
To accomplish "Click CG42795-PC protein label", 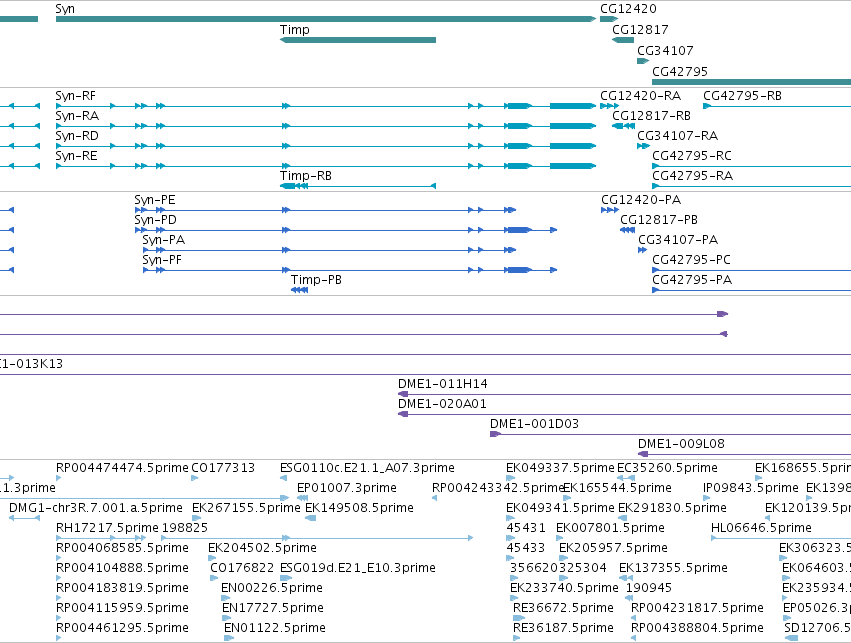I will coord(691,260).
